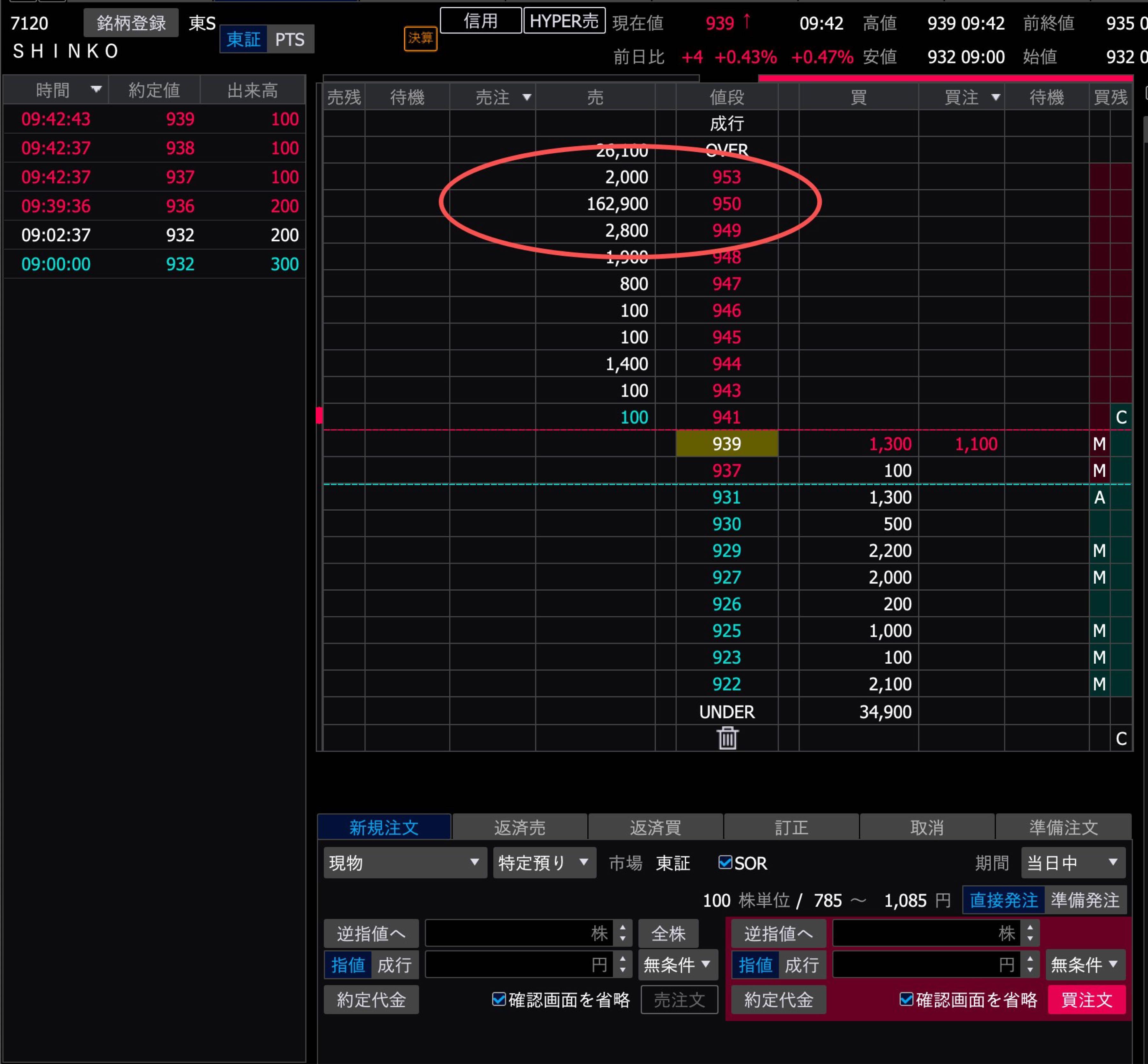
Task: Click the buy price stepper arrows
Action: 1030,965
